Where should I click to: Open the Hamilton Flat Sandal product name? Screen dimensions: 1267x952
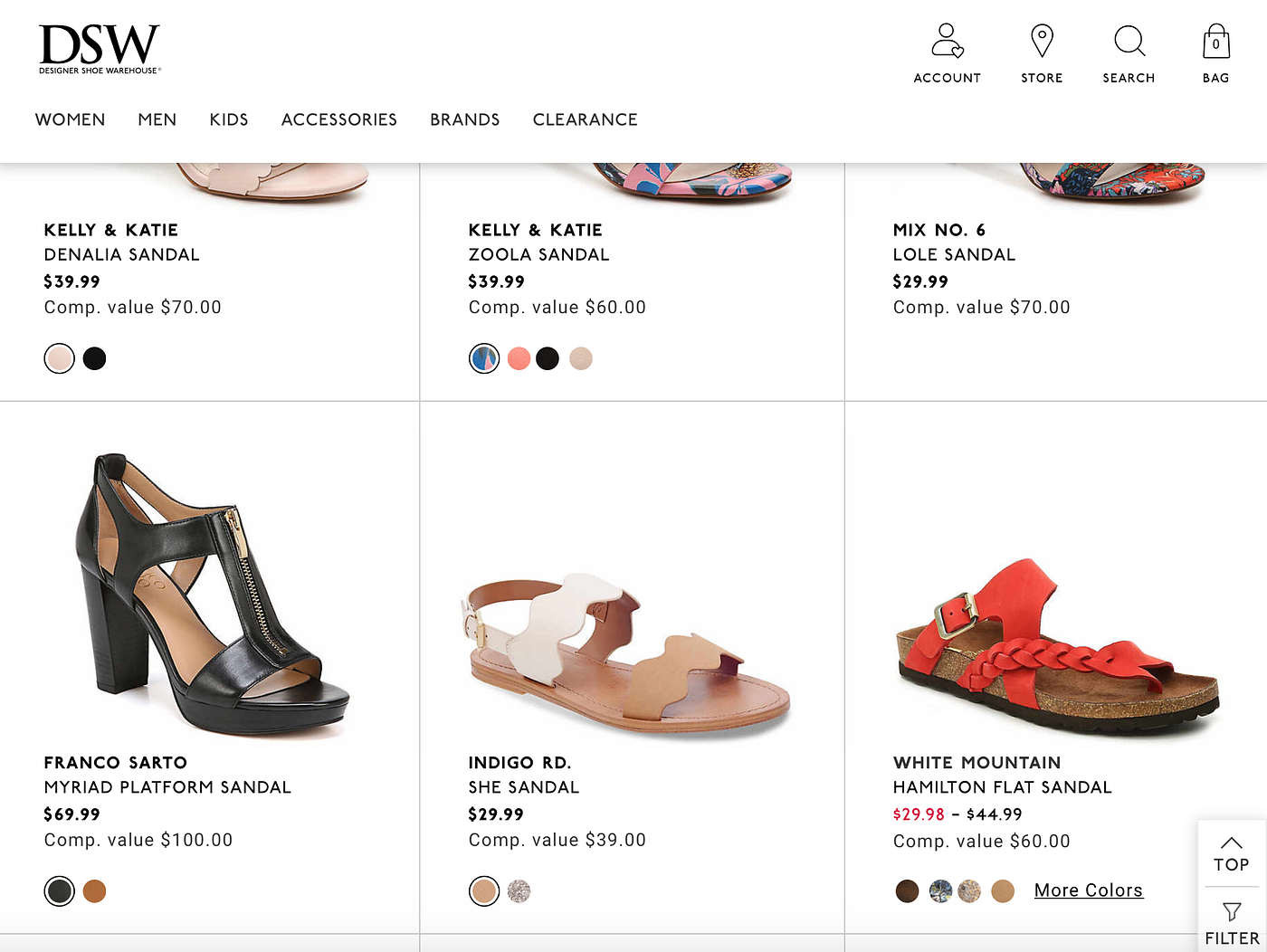(1002, 786)
